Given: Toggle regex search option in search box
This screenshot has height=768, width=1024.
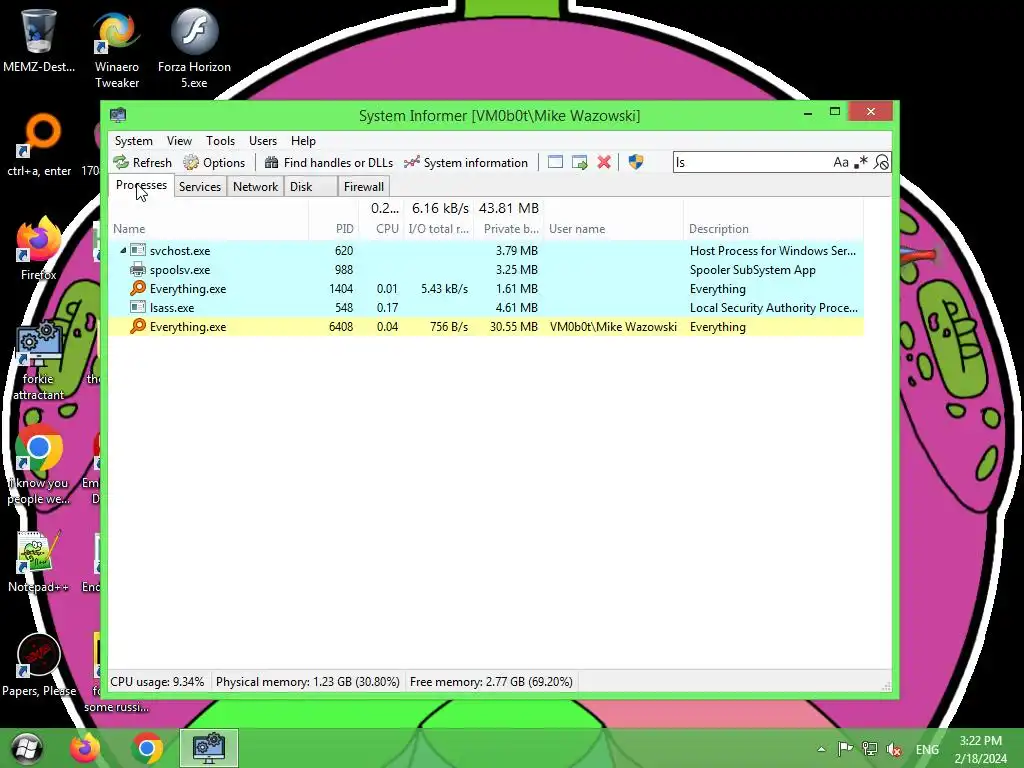Looking at the screenshot, I should [861, 162].
